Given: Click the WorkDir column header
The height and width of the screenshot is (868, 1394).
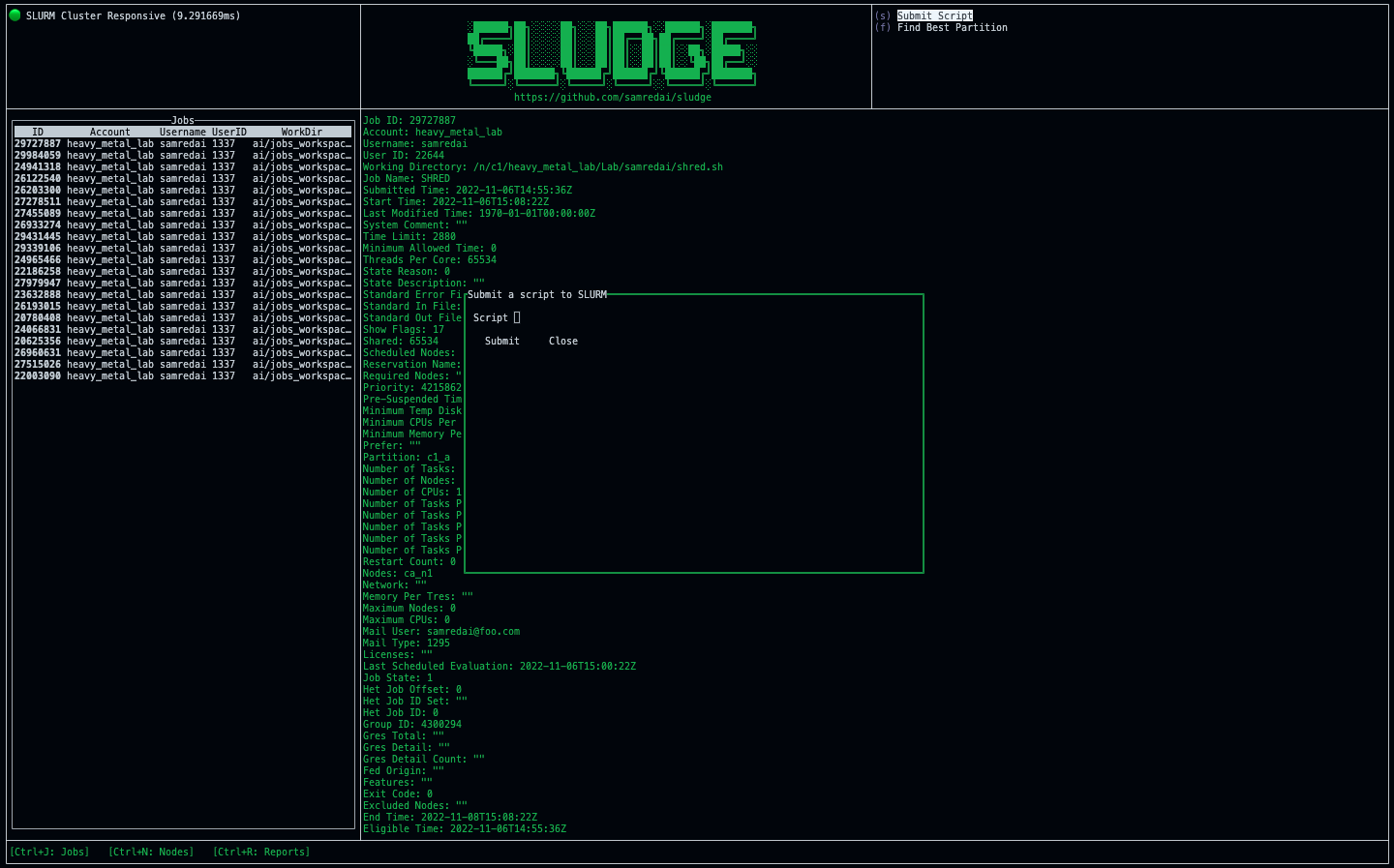Looking at the screenshot, I should coord(302,132).
